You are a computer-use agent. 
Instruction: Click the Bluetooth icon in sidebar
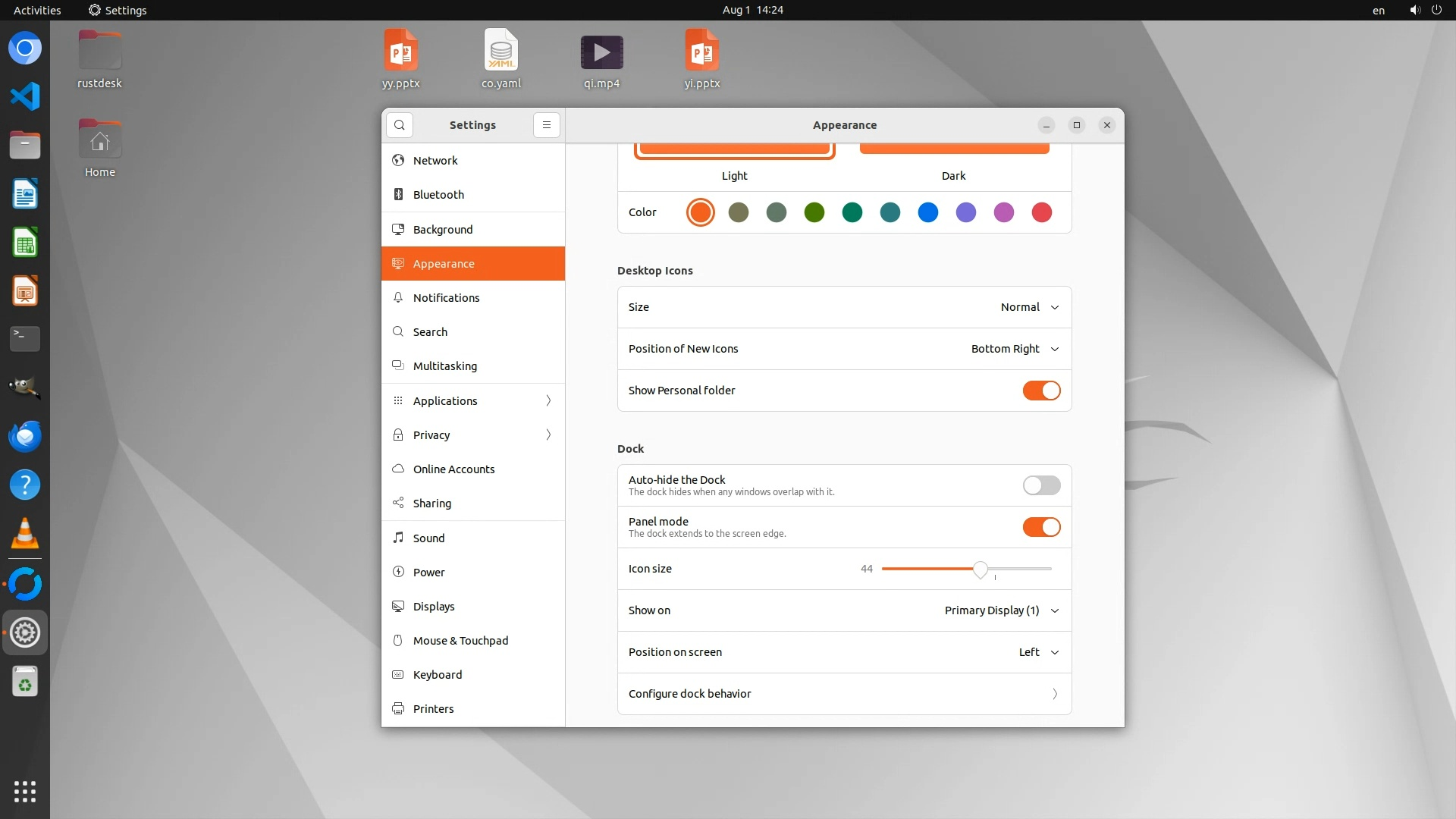[x=398, y=195]
